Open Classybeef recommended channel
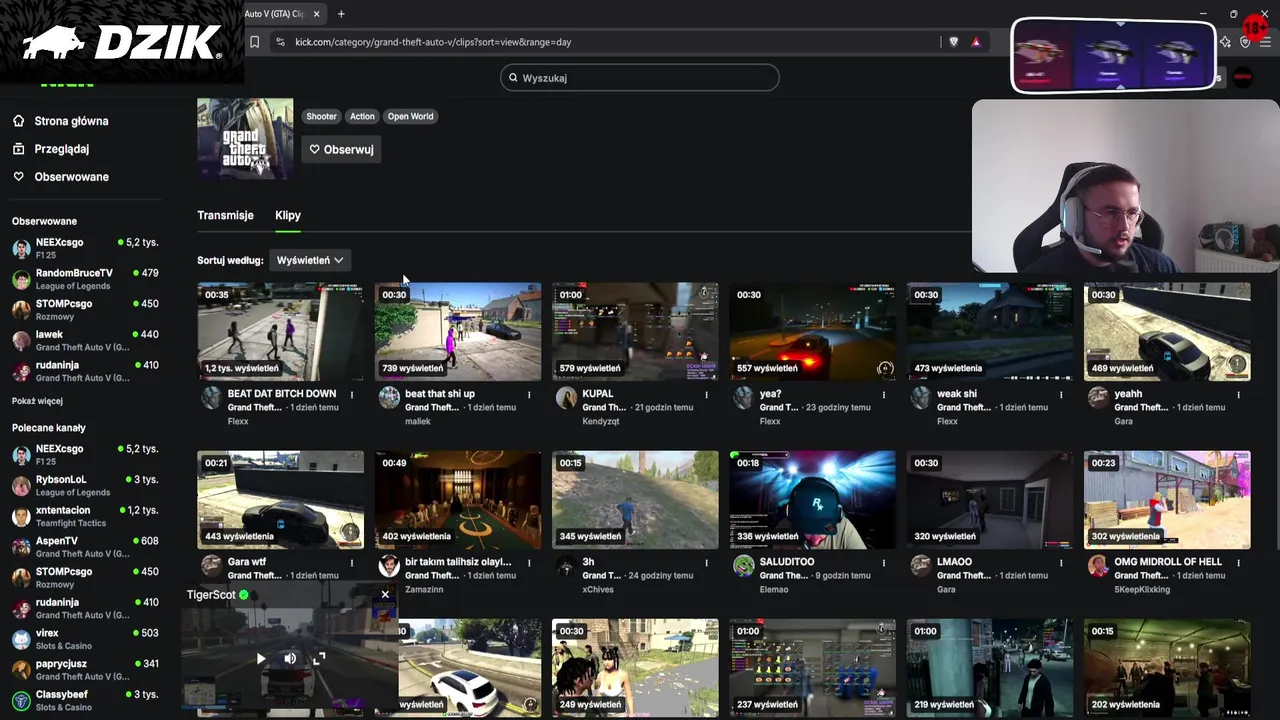 point(85,700)
